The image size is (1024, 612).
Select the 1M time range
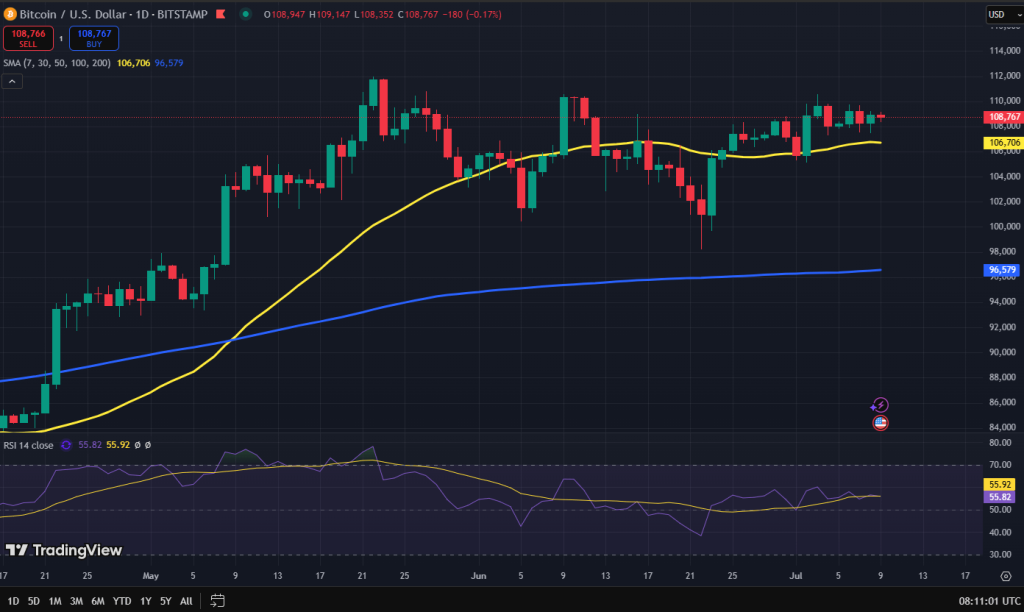click(55, 601)
